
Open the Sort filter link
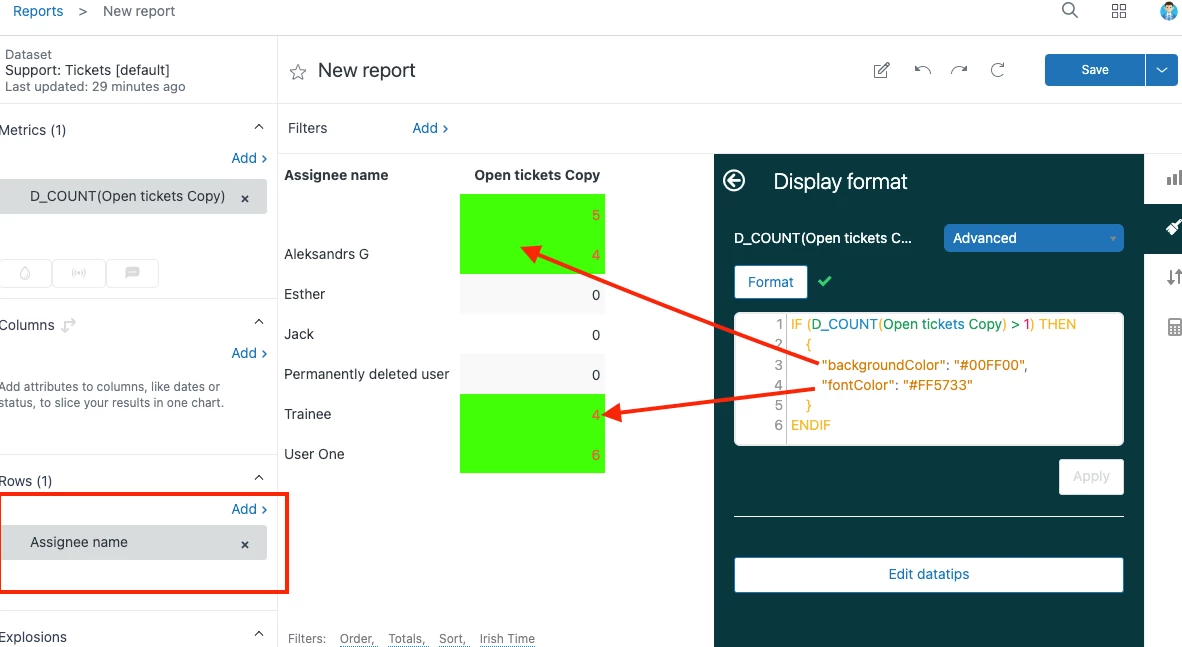(452, 639)
